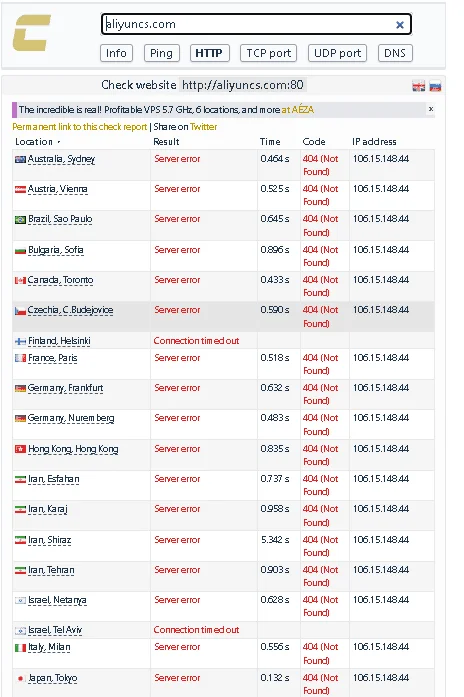464x697 pixels.
Task: Visit the AEZA advertisement link
Action: (298, 109)
